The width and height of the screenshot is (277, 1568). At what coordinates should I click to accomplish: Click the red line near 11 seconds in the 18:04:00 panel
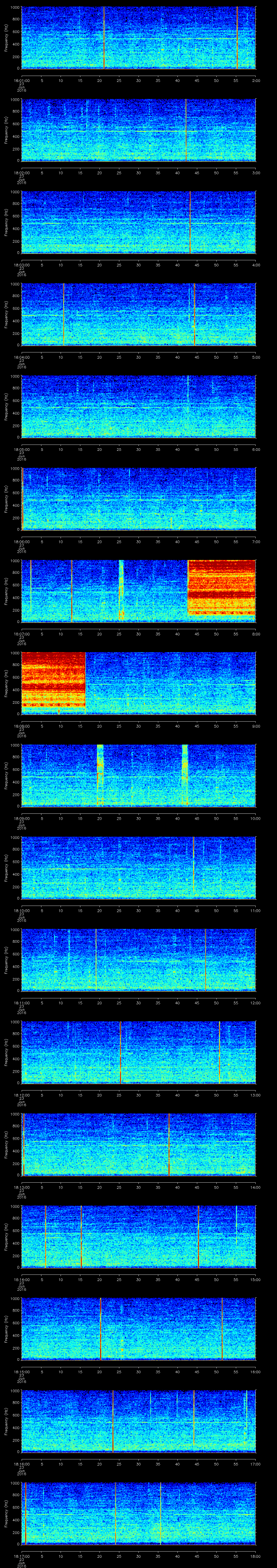tap(63, 314)
